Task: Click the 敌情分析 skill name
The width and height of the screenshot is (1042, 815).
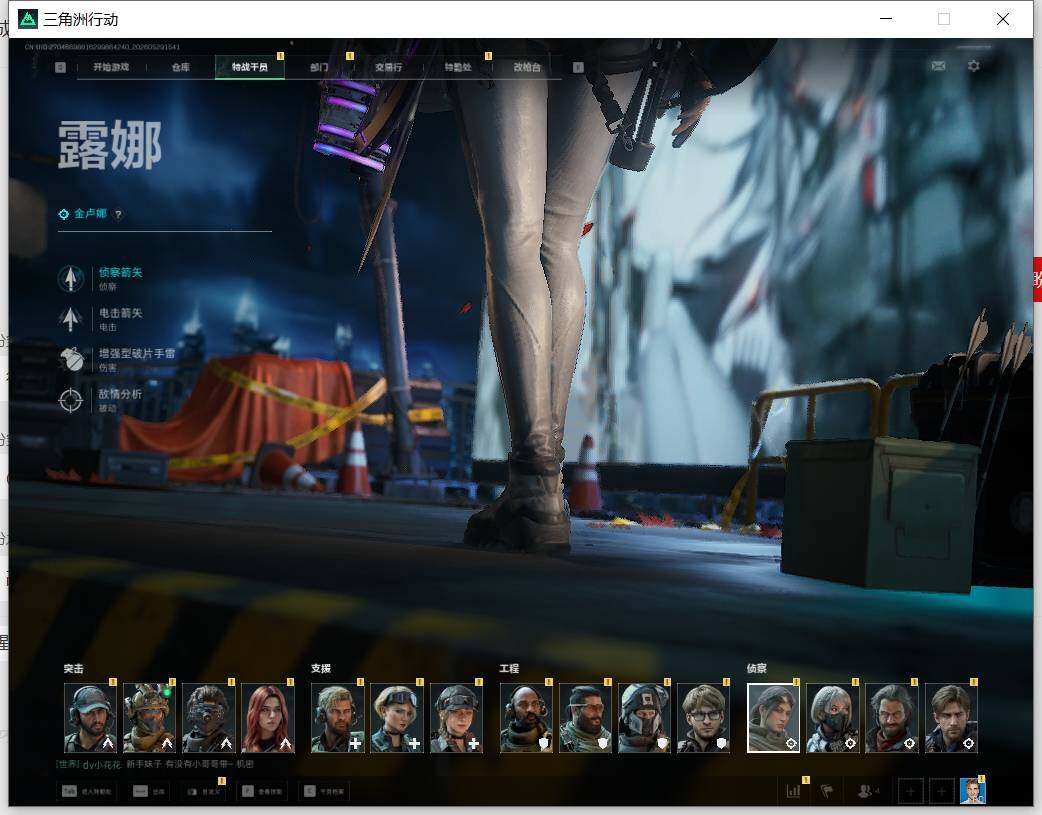Action: 120,394
